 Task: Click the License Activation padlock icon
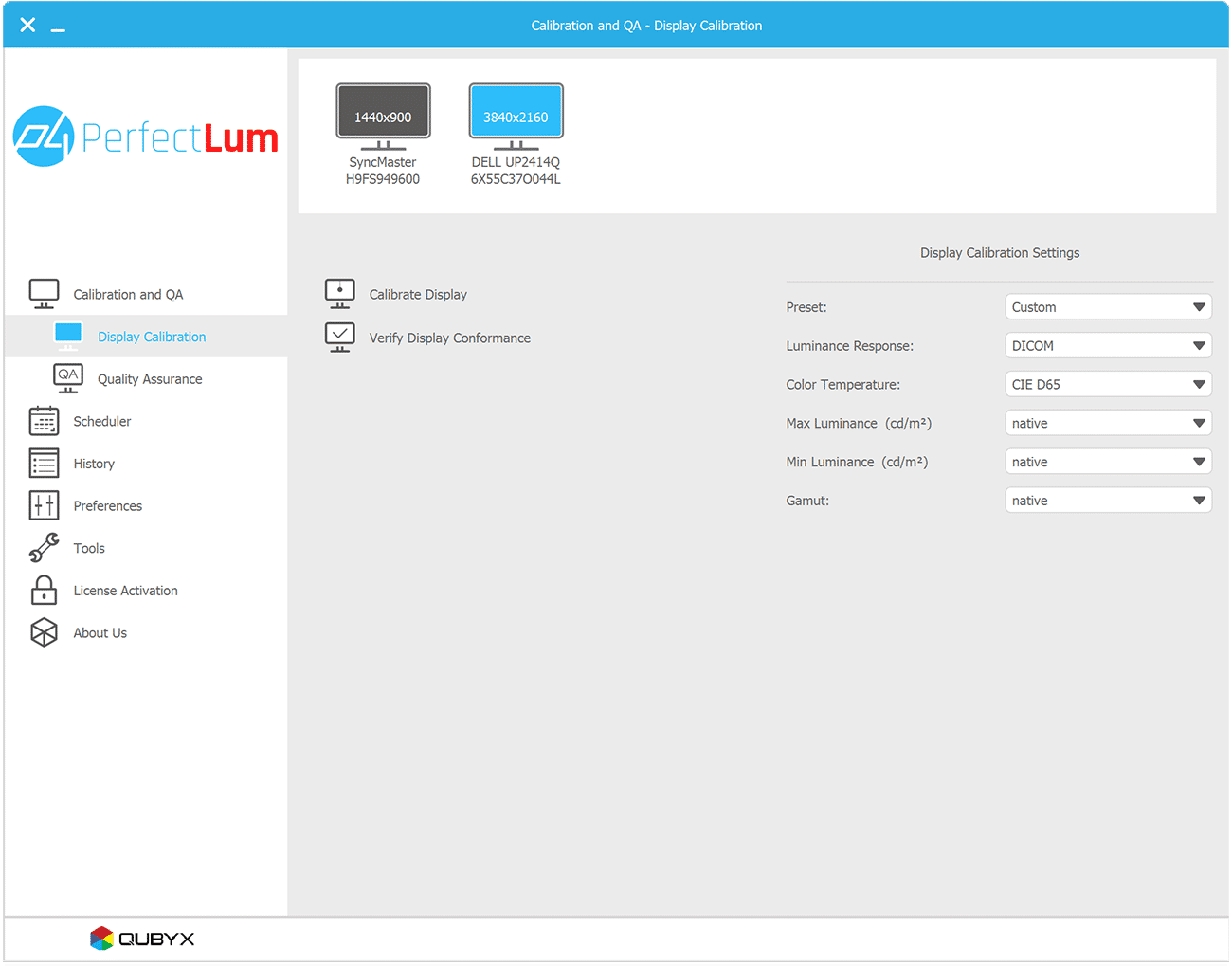tap(45, 590)
